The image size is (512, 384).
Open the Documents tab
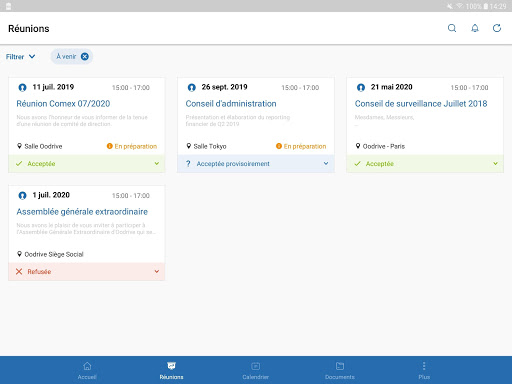(x=340, y=370)
